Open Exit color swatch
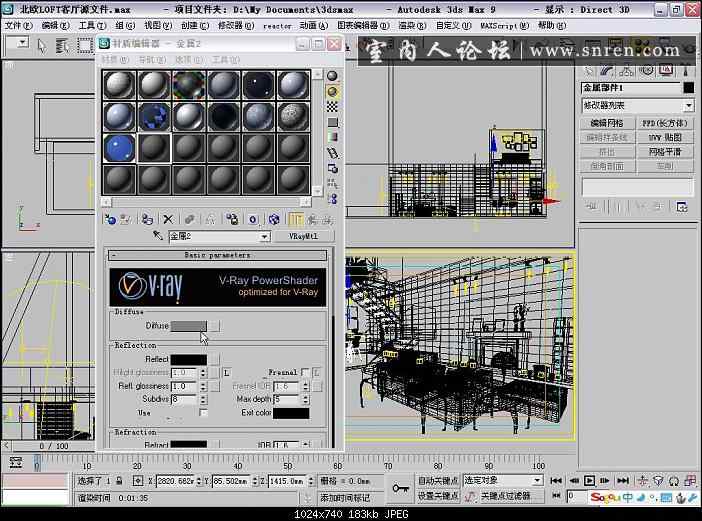 pos(291,413)
